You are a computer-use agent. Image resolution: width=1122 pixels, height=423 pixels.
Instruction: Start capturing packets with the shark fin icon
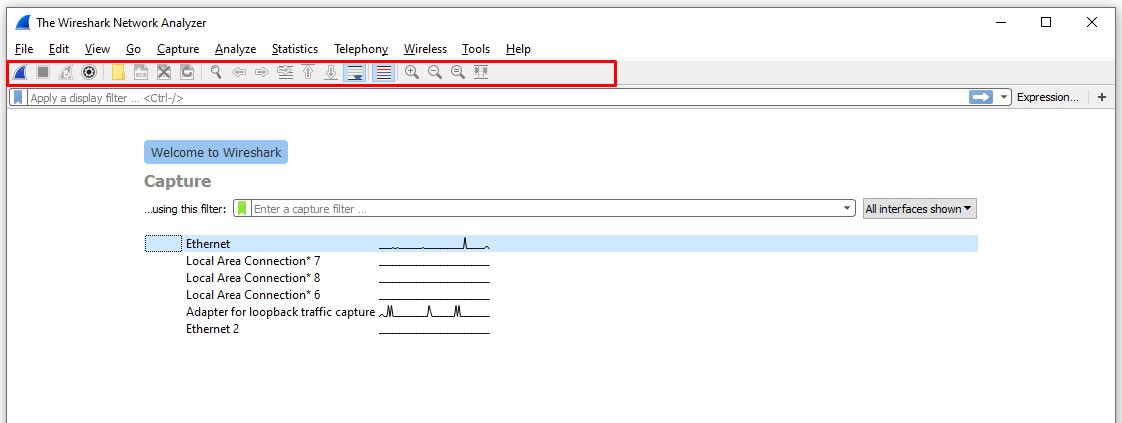(x=20, y=72)
